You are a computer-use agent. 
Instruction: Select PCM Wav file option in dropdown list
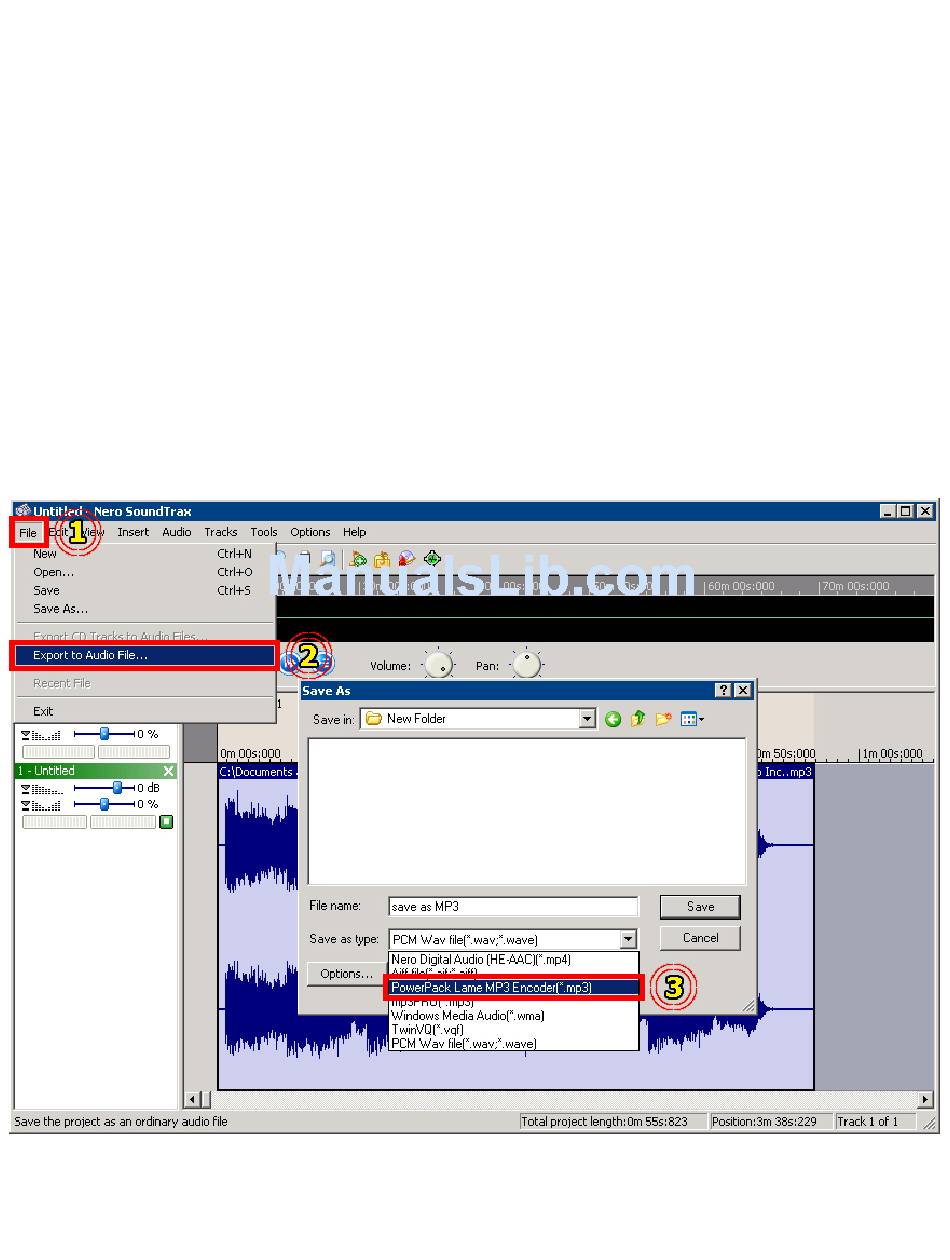click(513, 1043)
